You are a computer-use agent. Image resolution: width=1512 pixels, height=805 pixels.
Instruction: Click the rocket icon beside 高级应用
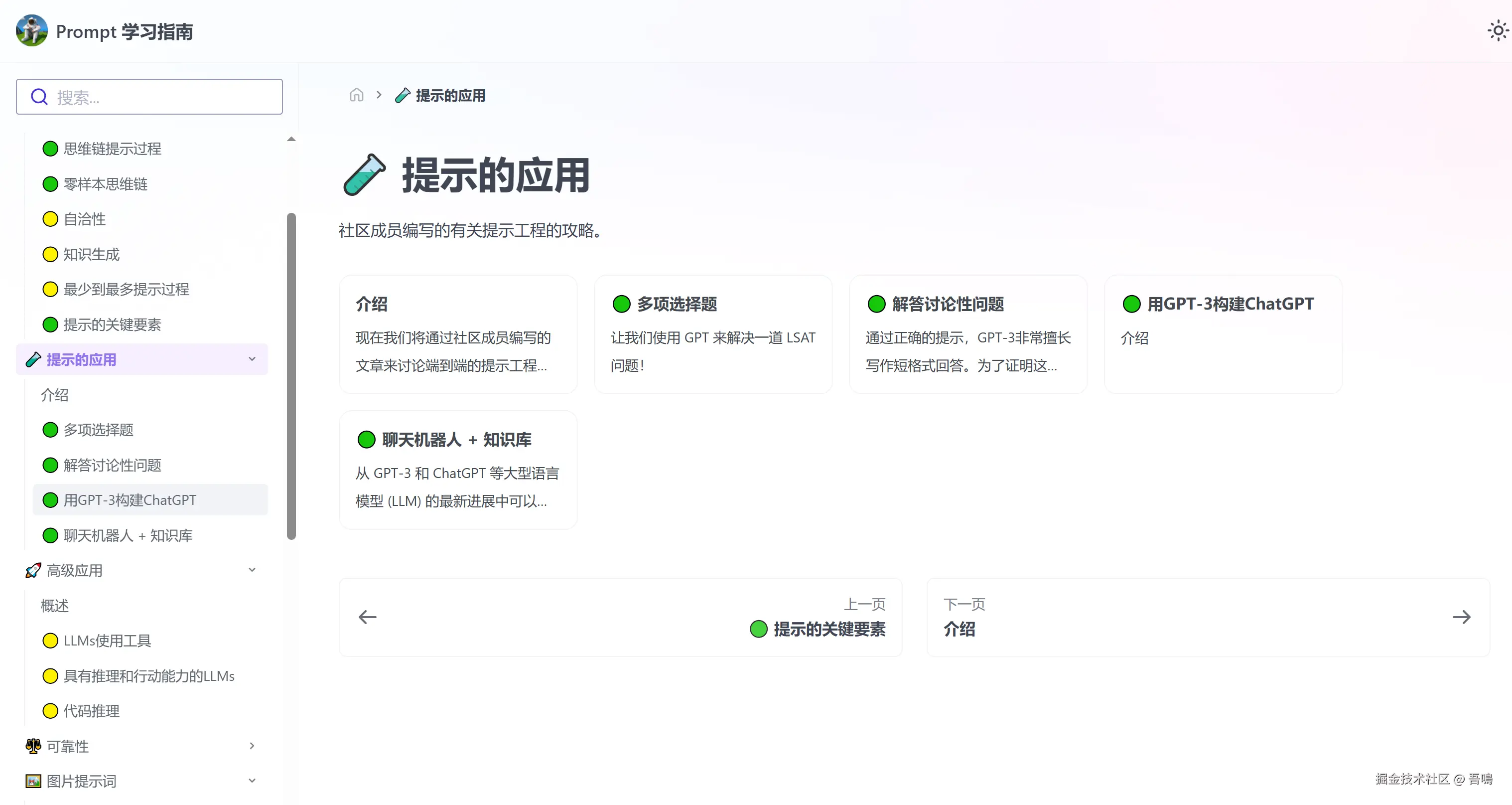tap(33, 570)
